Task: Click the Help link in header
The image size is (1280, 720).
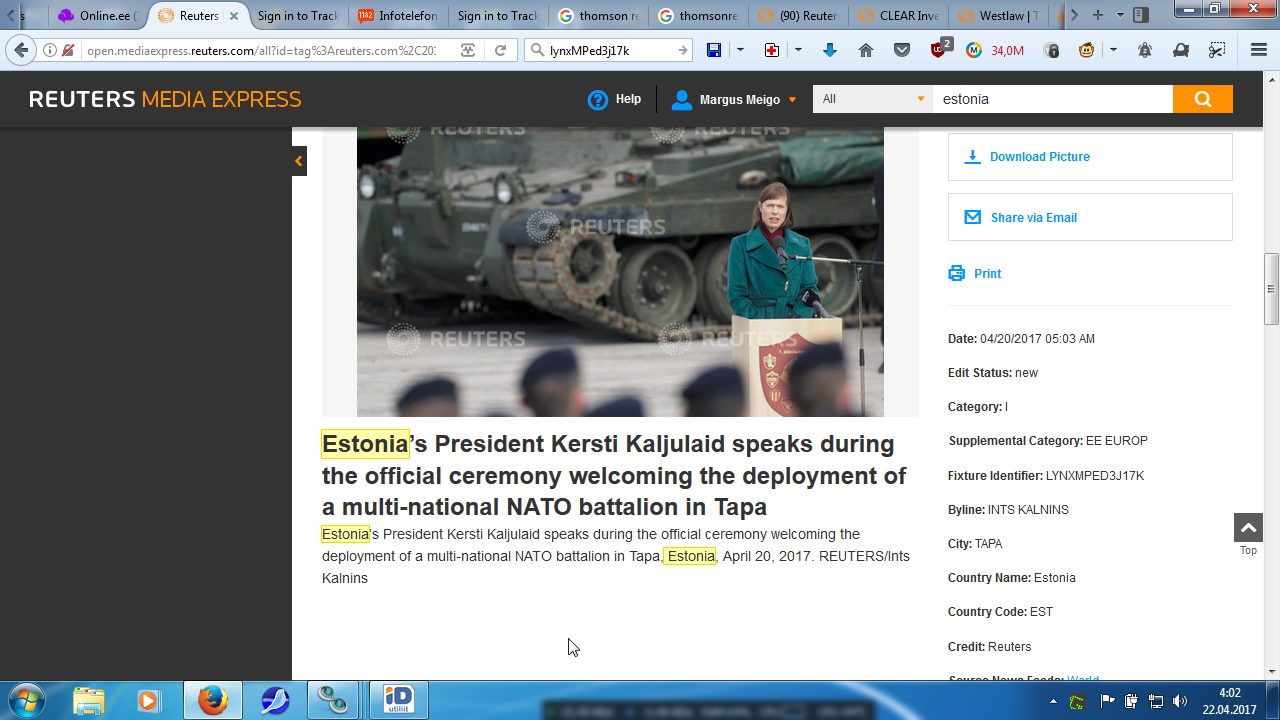Action: [628, 99]
